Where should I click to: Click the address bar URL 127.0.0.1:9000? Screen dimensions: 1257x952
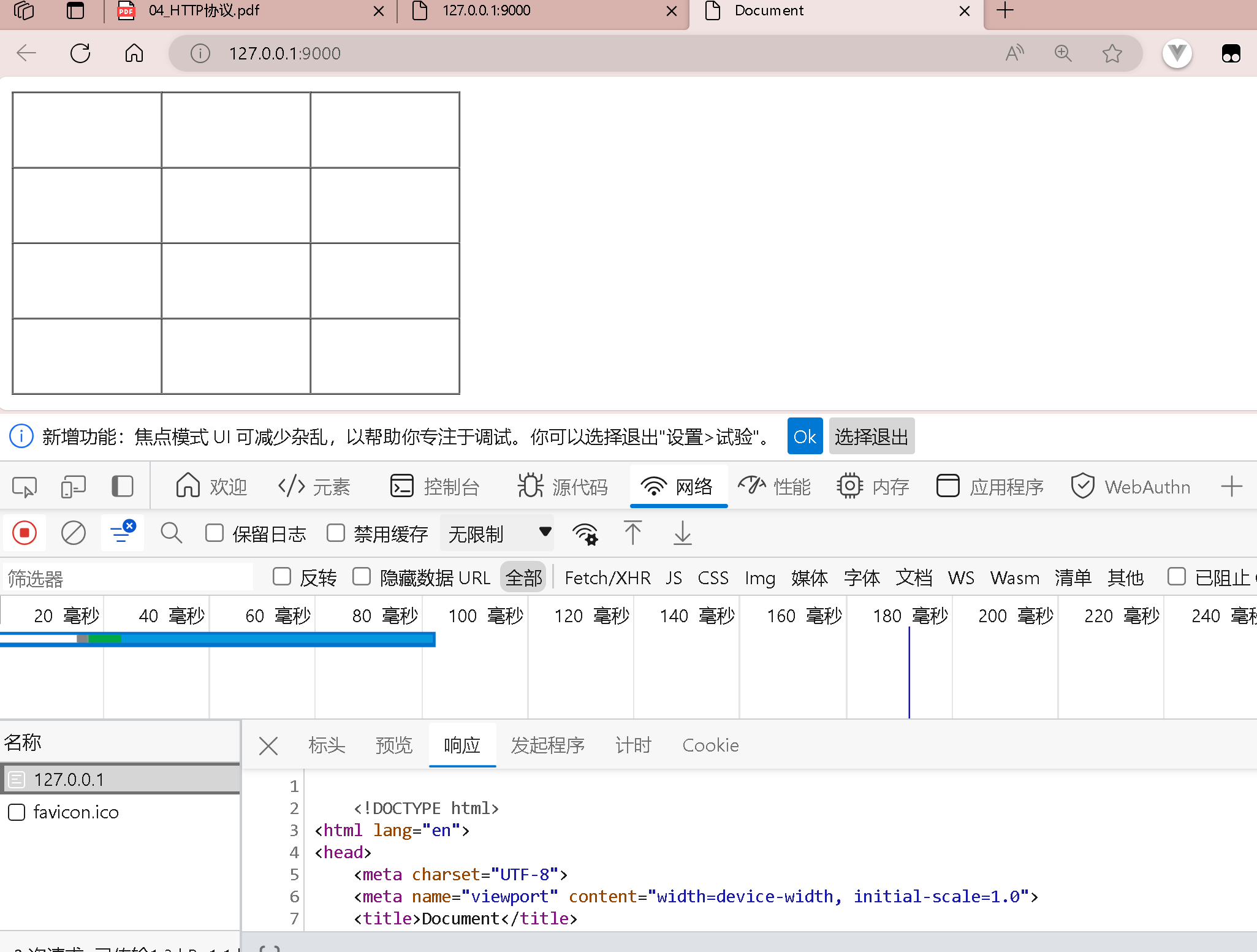coord(285,53)
